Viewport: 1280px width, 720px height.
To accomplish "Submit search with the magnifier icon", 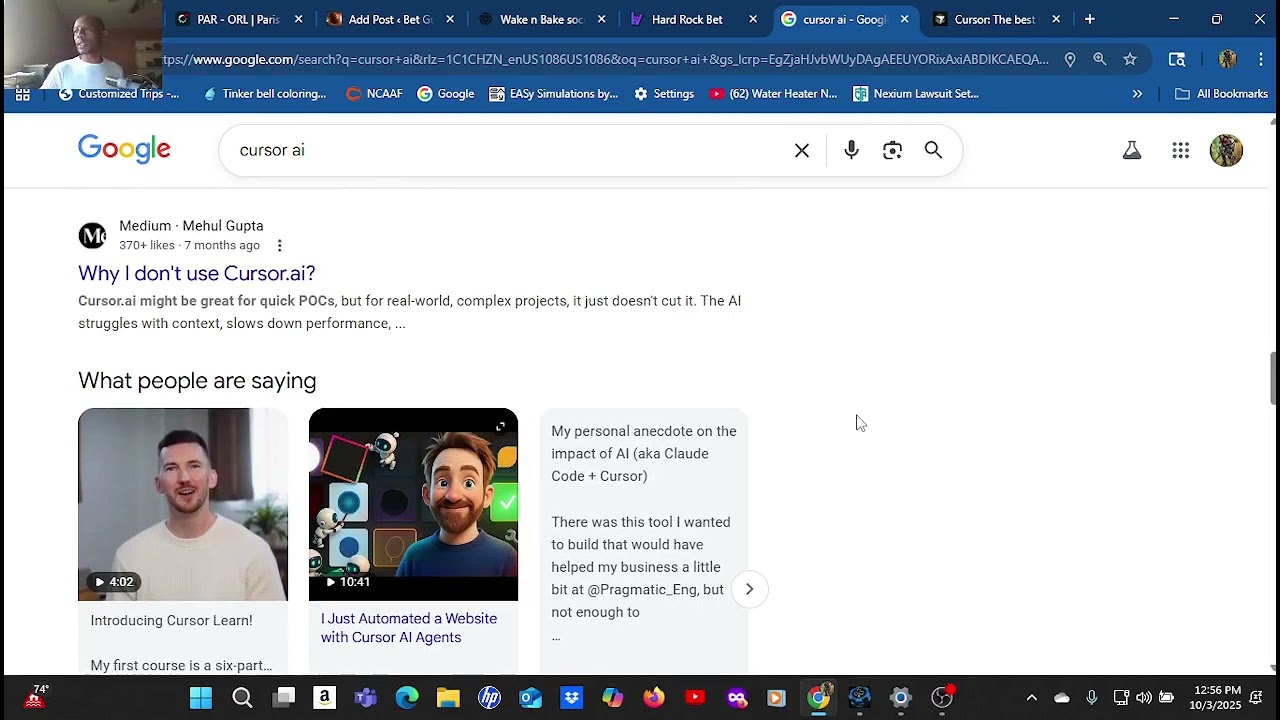I will [933, 150].
